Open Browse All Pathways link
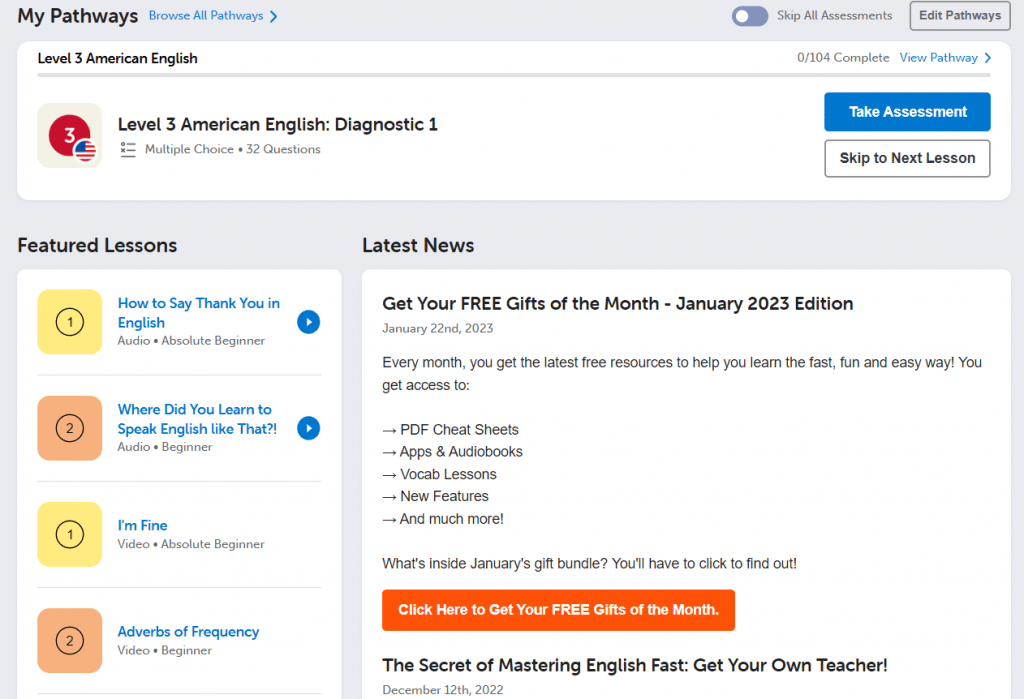 (x=206, y=16)
